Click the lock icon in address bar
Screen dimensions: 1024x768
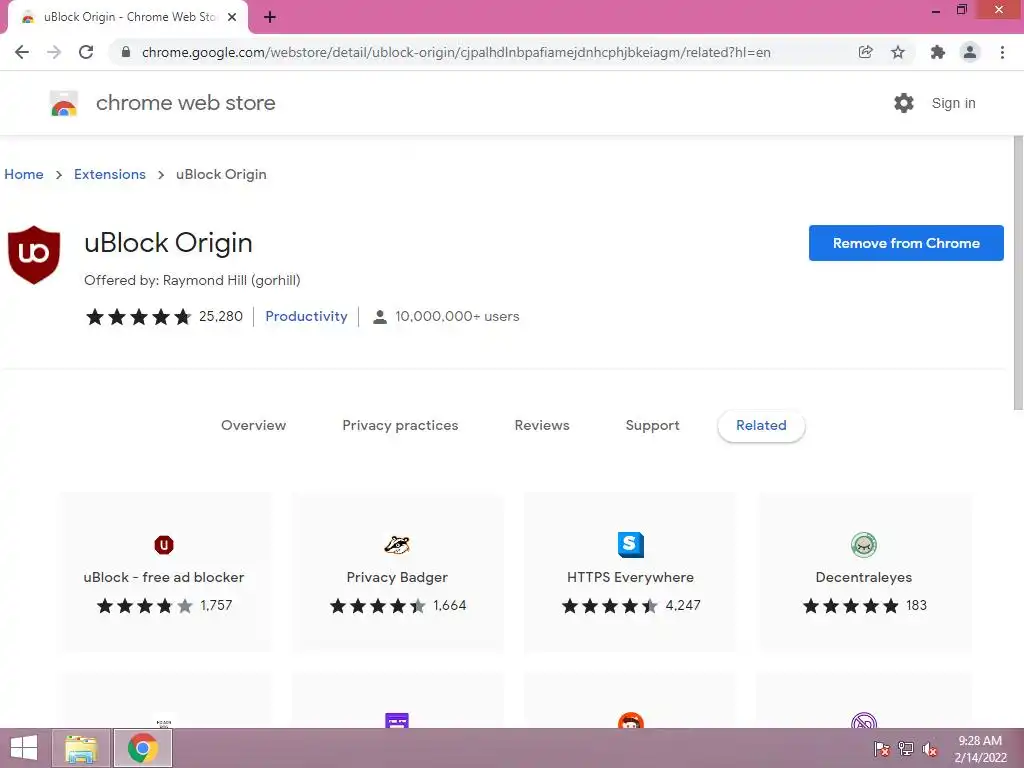click(x=126, y=52)
